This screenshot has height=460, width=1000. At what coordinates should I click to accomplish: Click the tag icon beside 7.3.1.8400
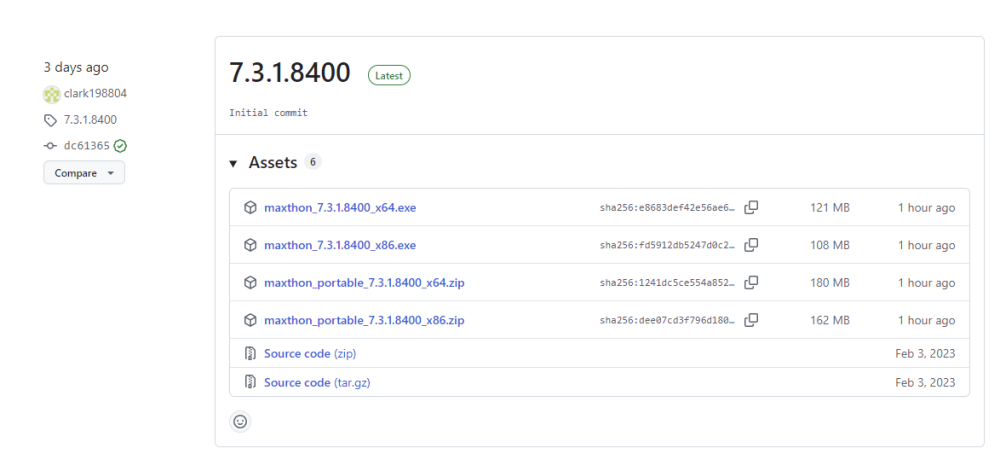[51, 120]
